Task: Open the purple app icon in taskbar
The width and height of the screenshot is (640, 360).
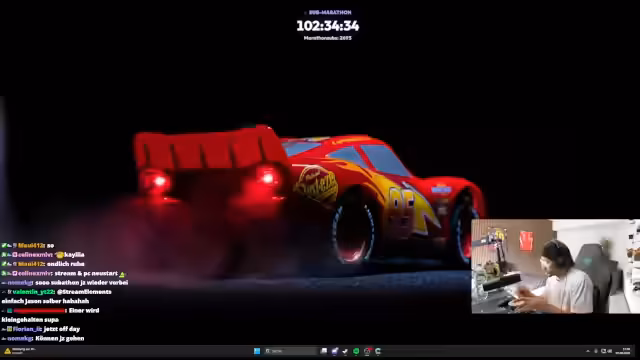Action: (335, 351)
